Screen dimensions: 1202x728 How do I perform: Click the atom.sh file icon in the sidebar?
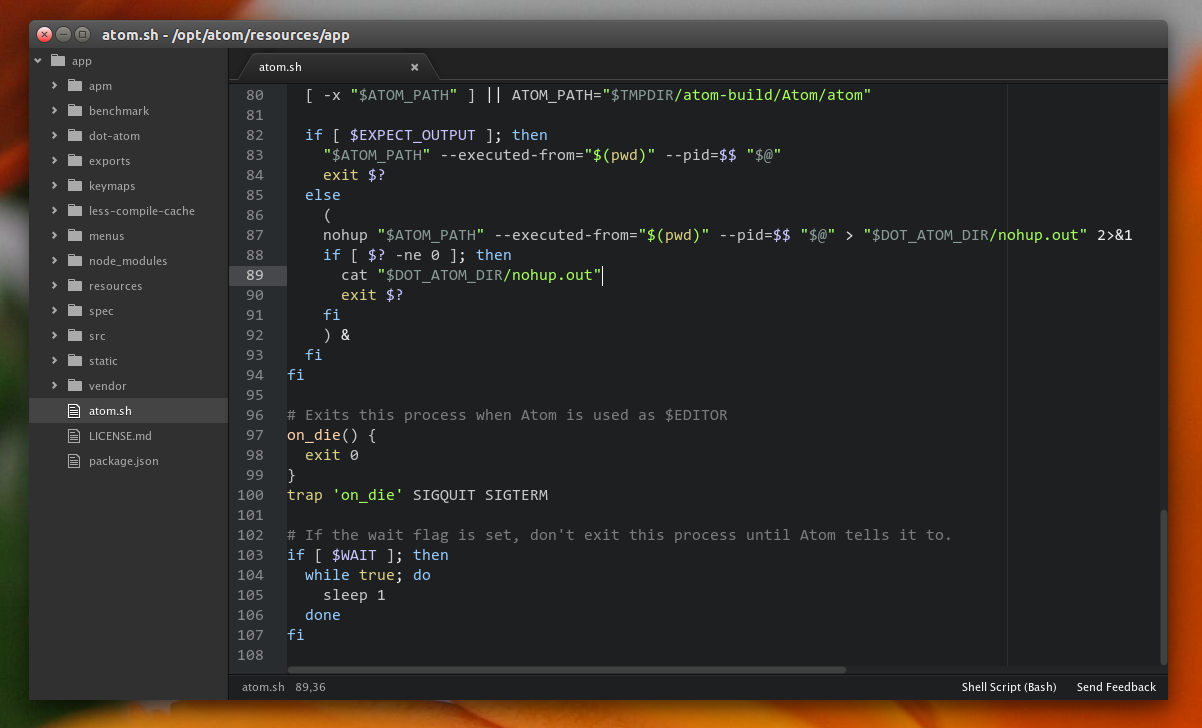[72, 410]
